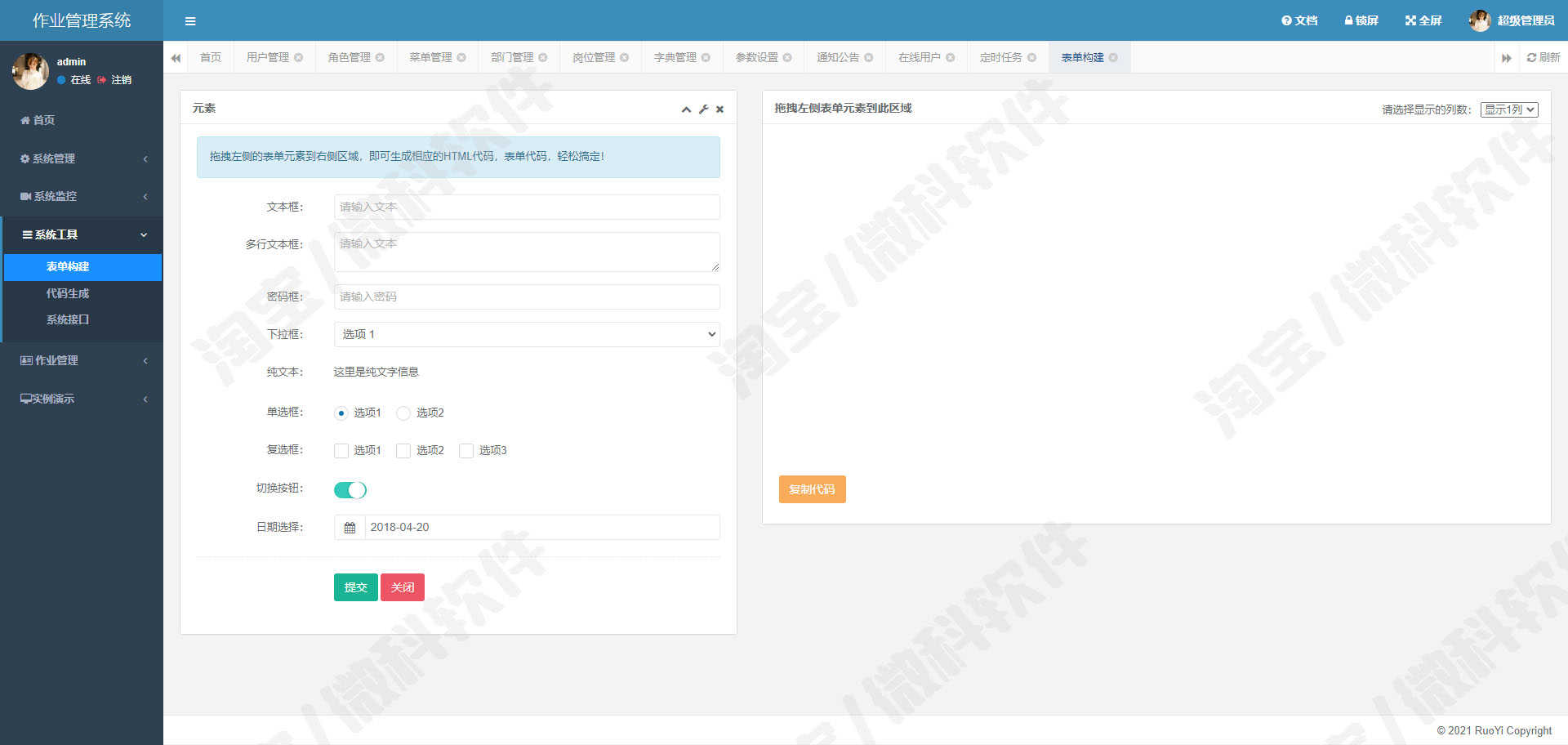Expand the 作业管理 sidebar menu
1568x745 pixels.
[82, 360]
